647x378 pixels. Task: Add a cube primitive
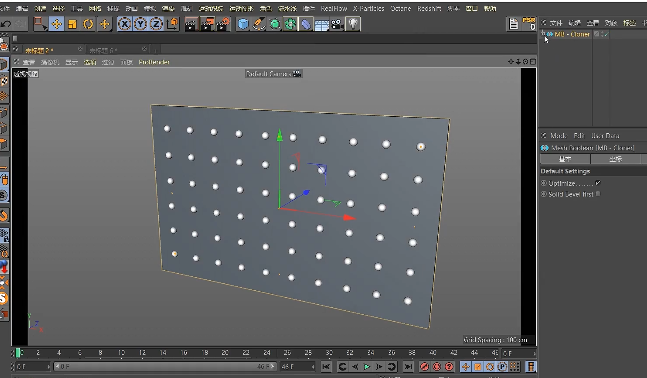[243, 24]
